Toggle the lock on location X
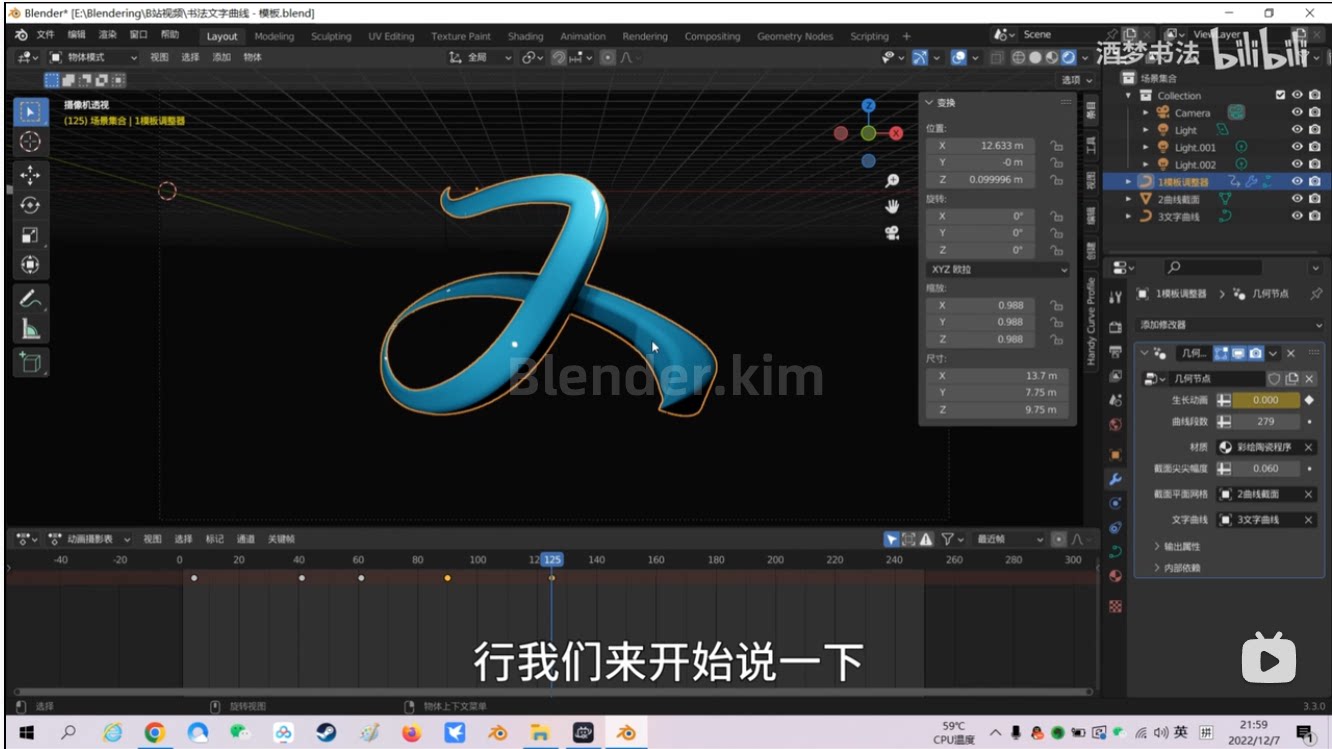Screen dimensions: 1332x749 1056,145
